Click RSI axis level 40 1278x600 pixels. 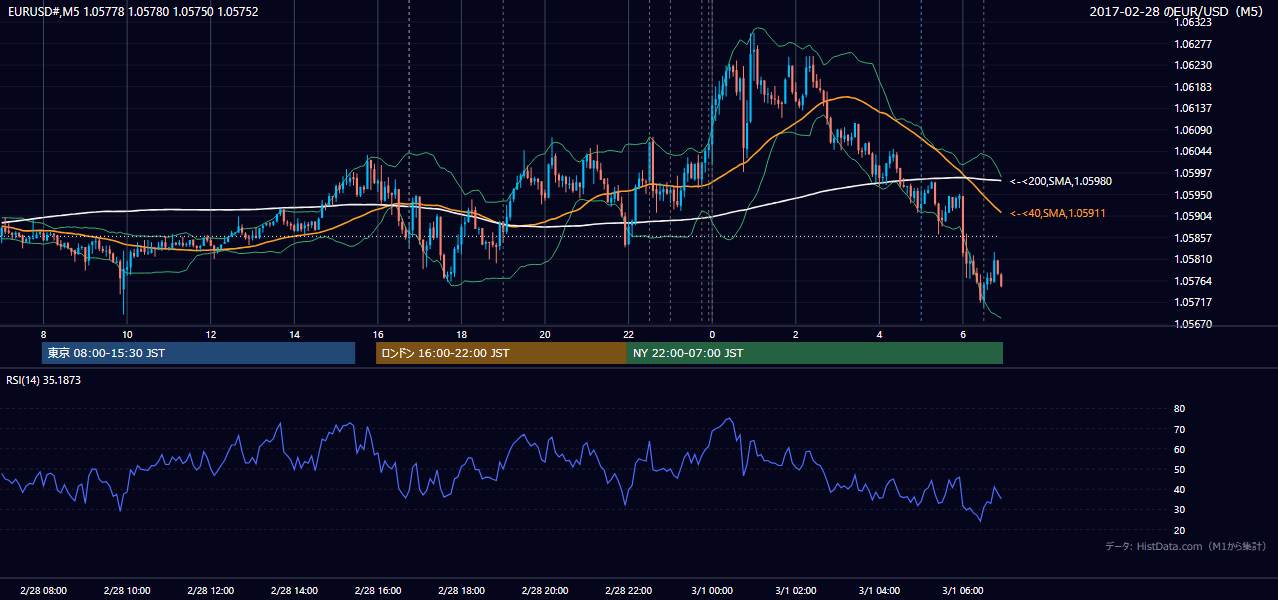point(1180,489)
